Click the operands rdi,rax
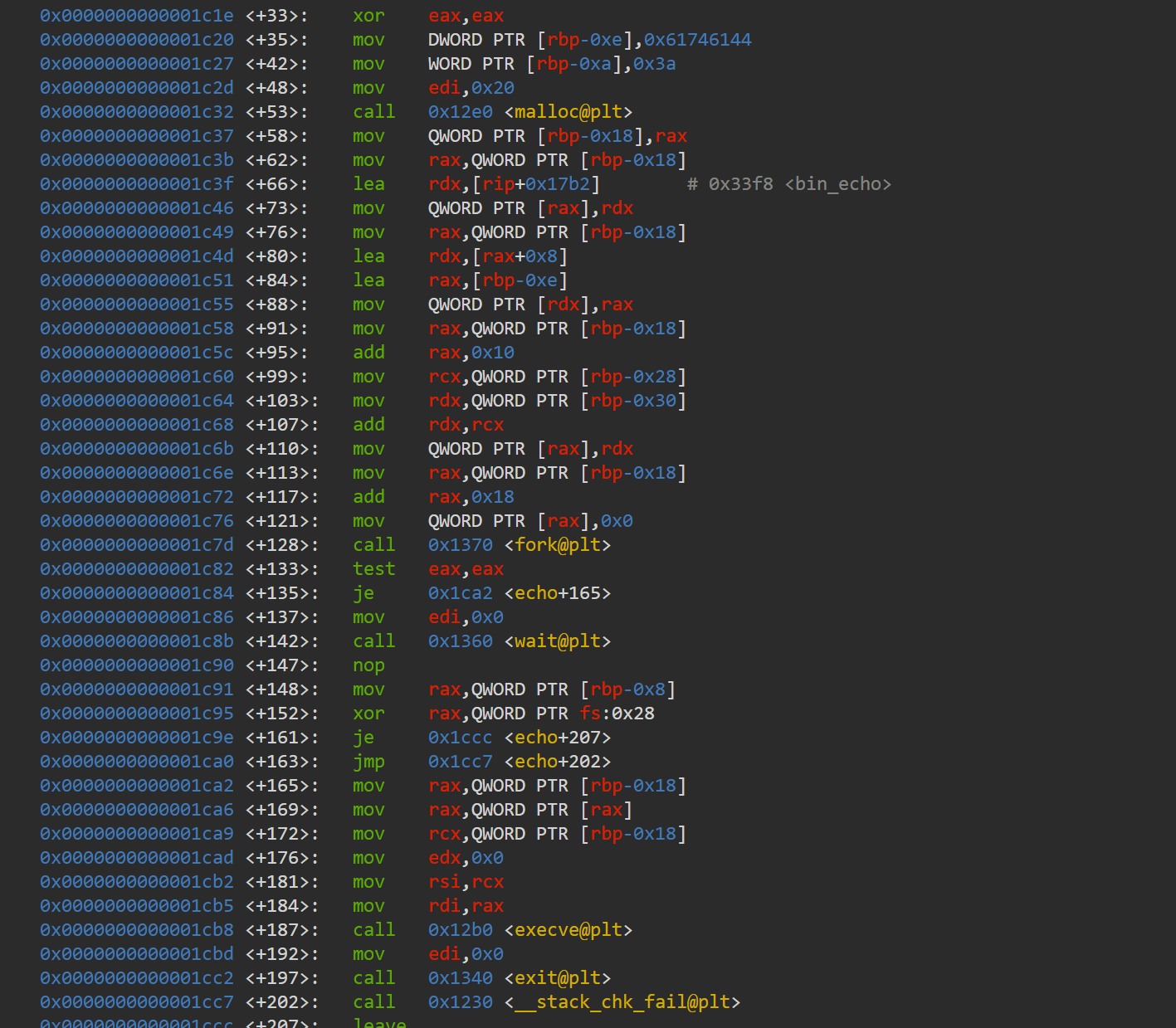 (x=466, y=906)
